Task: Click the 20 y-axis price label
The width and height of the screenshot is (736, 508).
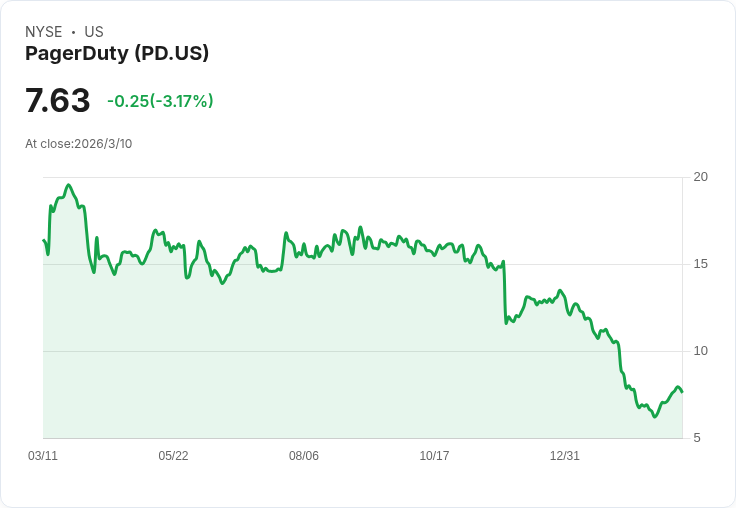Action: pyautogui.click(x=700, y=177)
